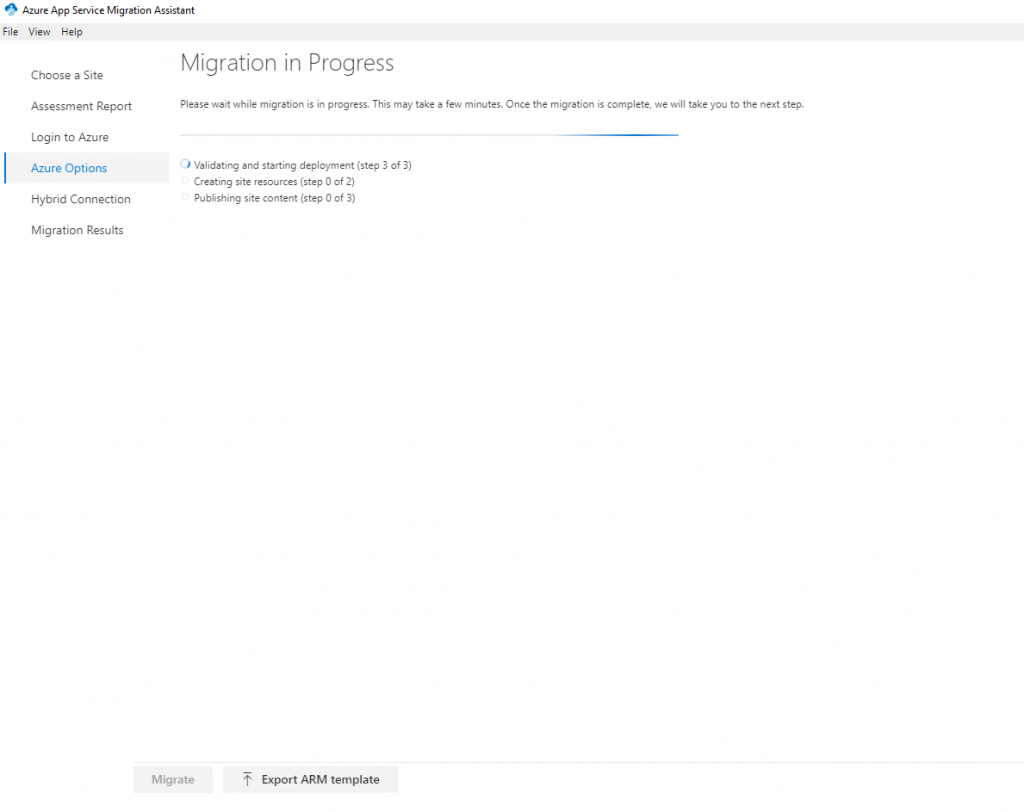Open the File menu

pyautogui.click(x=10, y=31)
